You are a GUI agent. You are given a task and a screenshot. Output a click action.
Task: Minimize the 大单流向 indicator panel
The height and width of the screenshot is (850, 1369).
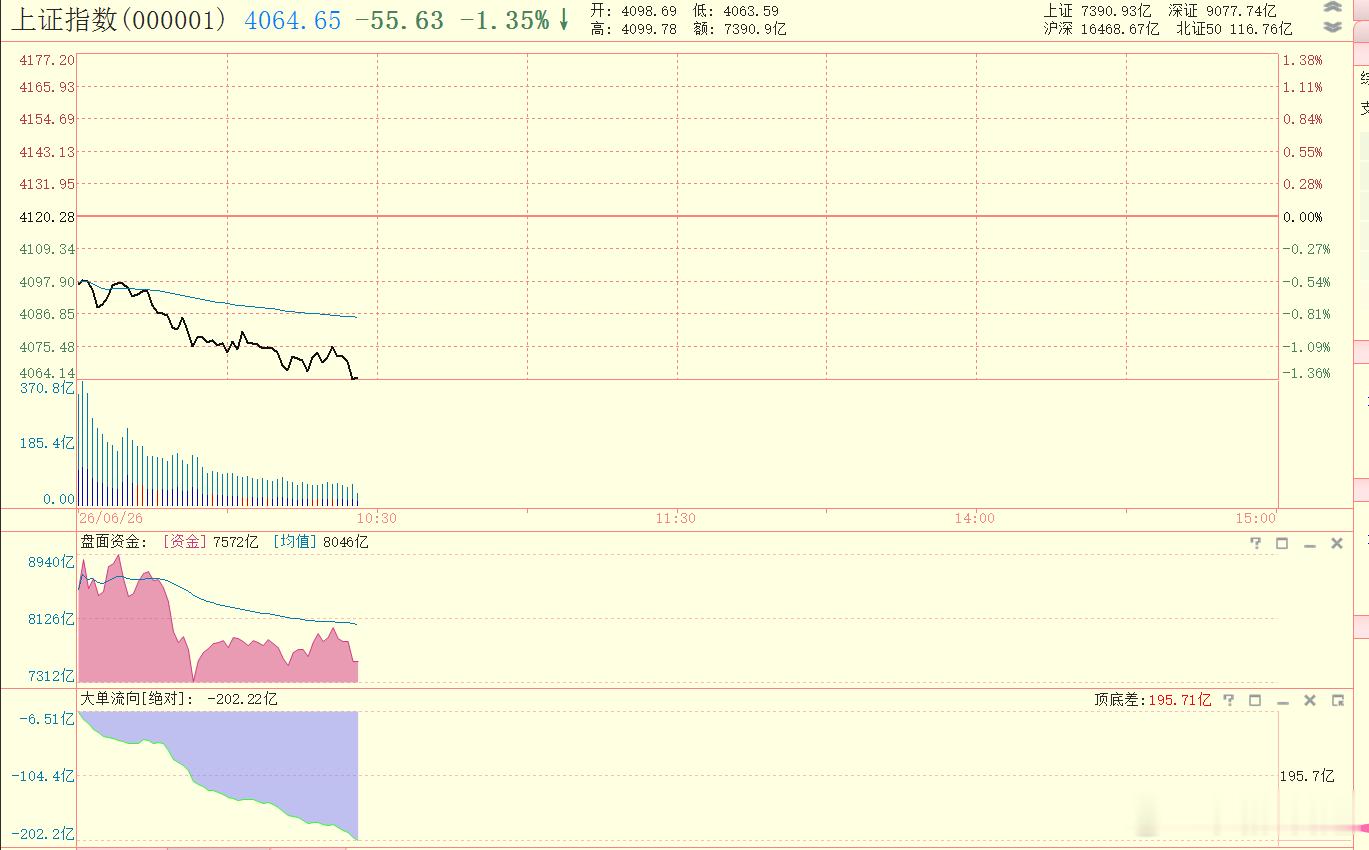click(1283, 701)
